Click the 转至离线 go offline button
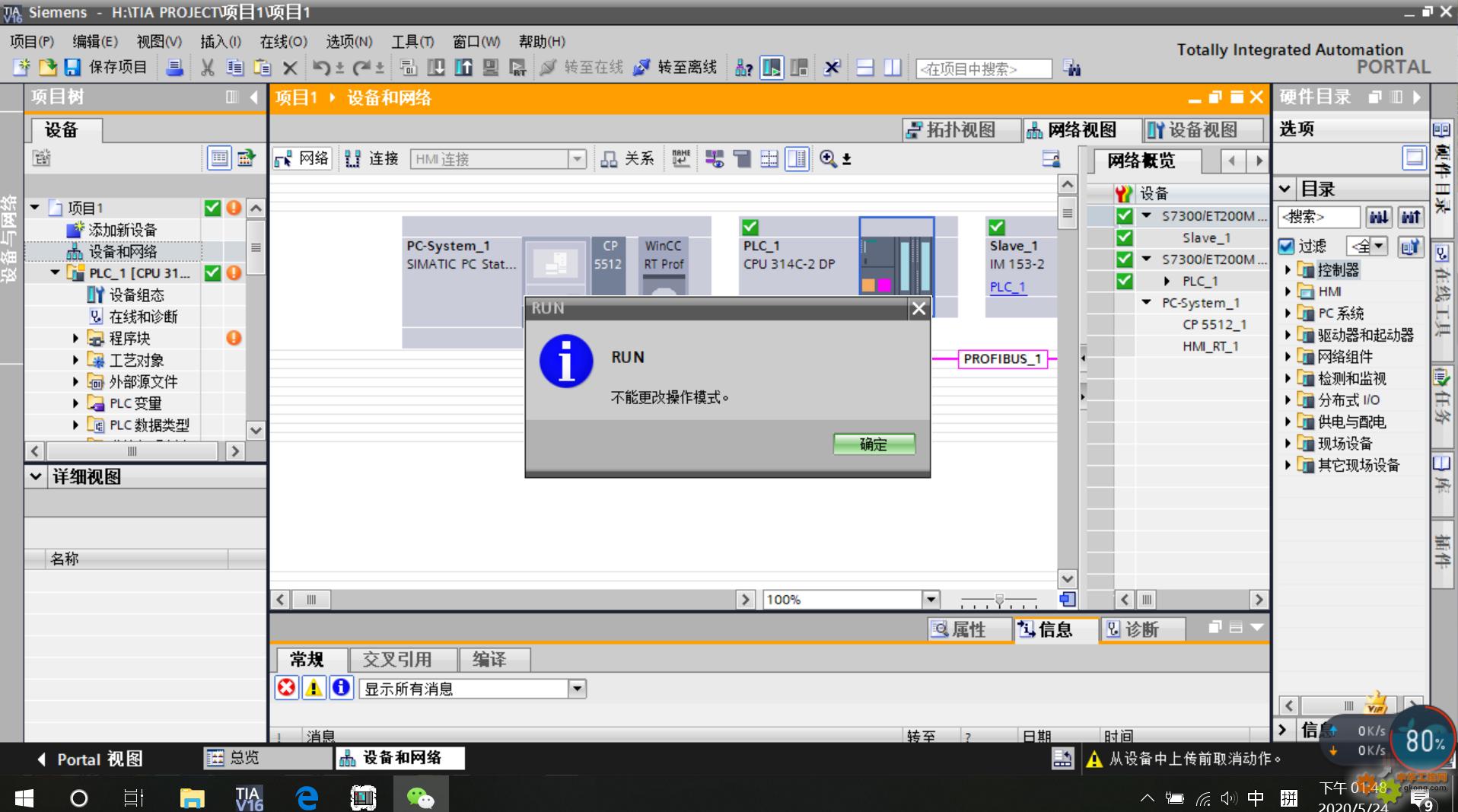1458x812 pixels. (x=675, y=68)
